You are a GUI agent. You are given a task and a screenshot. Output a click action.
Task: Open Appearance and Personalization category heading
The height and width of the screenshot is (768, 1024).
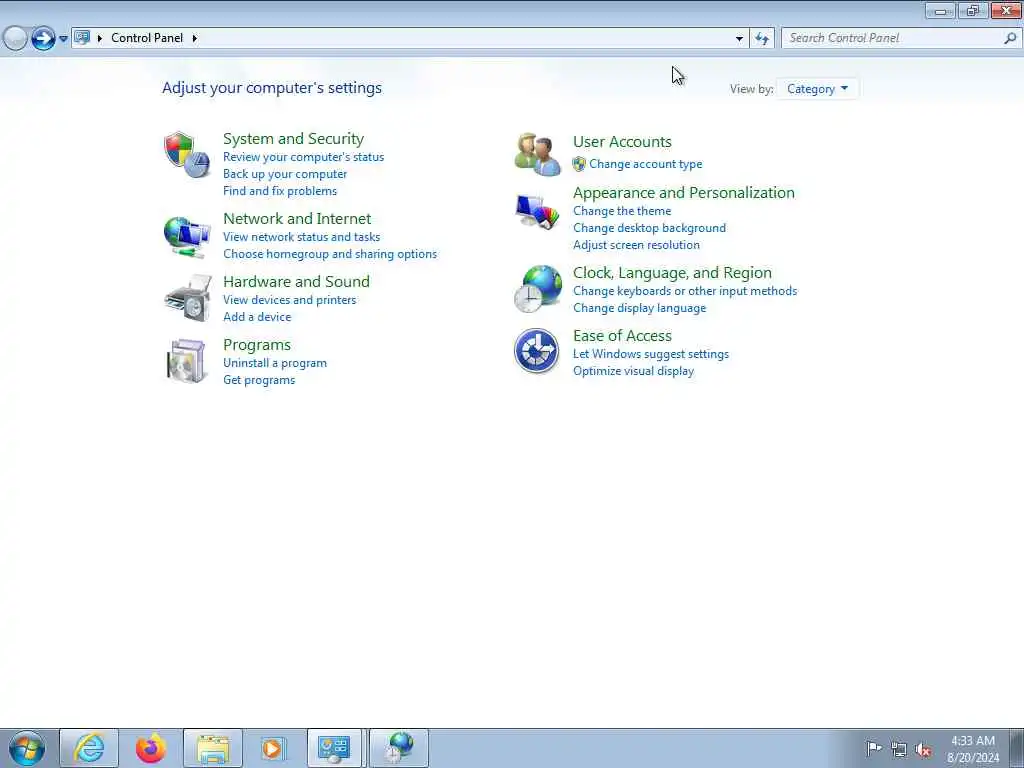click(684, 193)
